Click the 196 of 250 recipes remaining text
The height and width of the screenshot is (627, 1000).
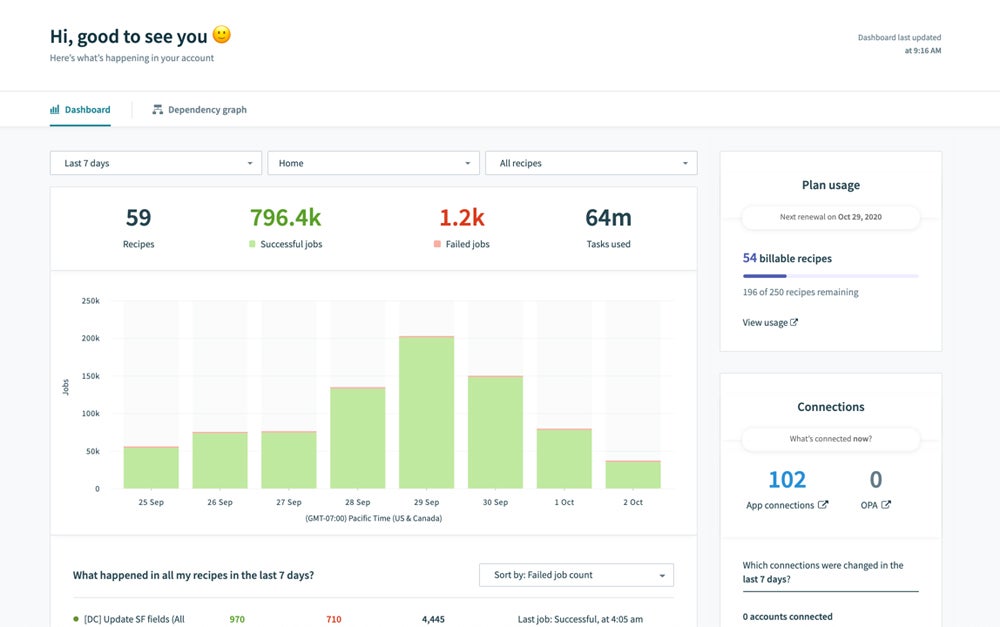click(800, 292)
